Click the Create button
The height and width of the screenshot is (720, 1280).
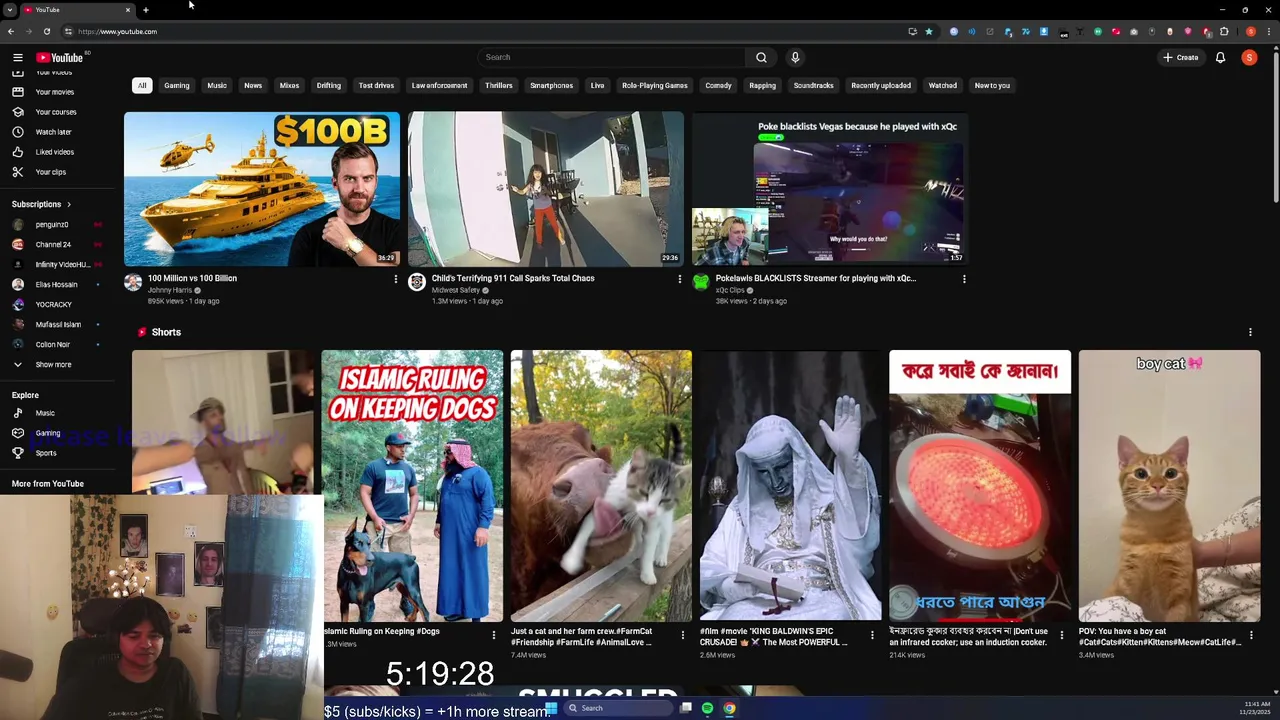coord(1180,58)
